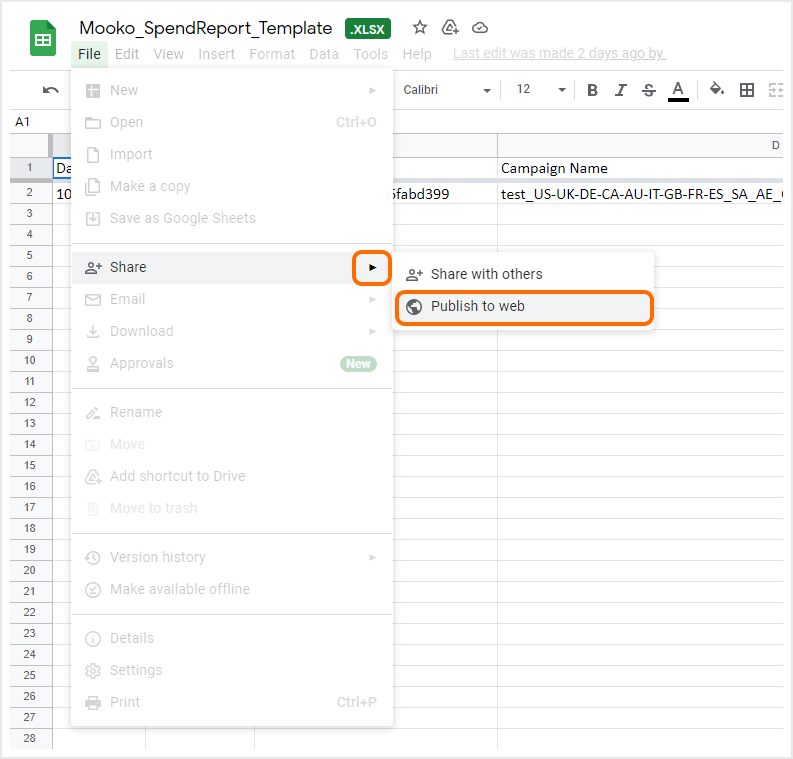The width and height of the screenshot is (793, 759).
Task: Open the font size 12 dropdown
Action: tap(541, 90)
